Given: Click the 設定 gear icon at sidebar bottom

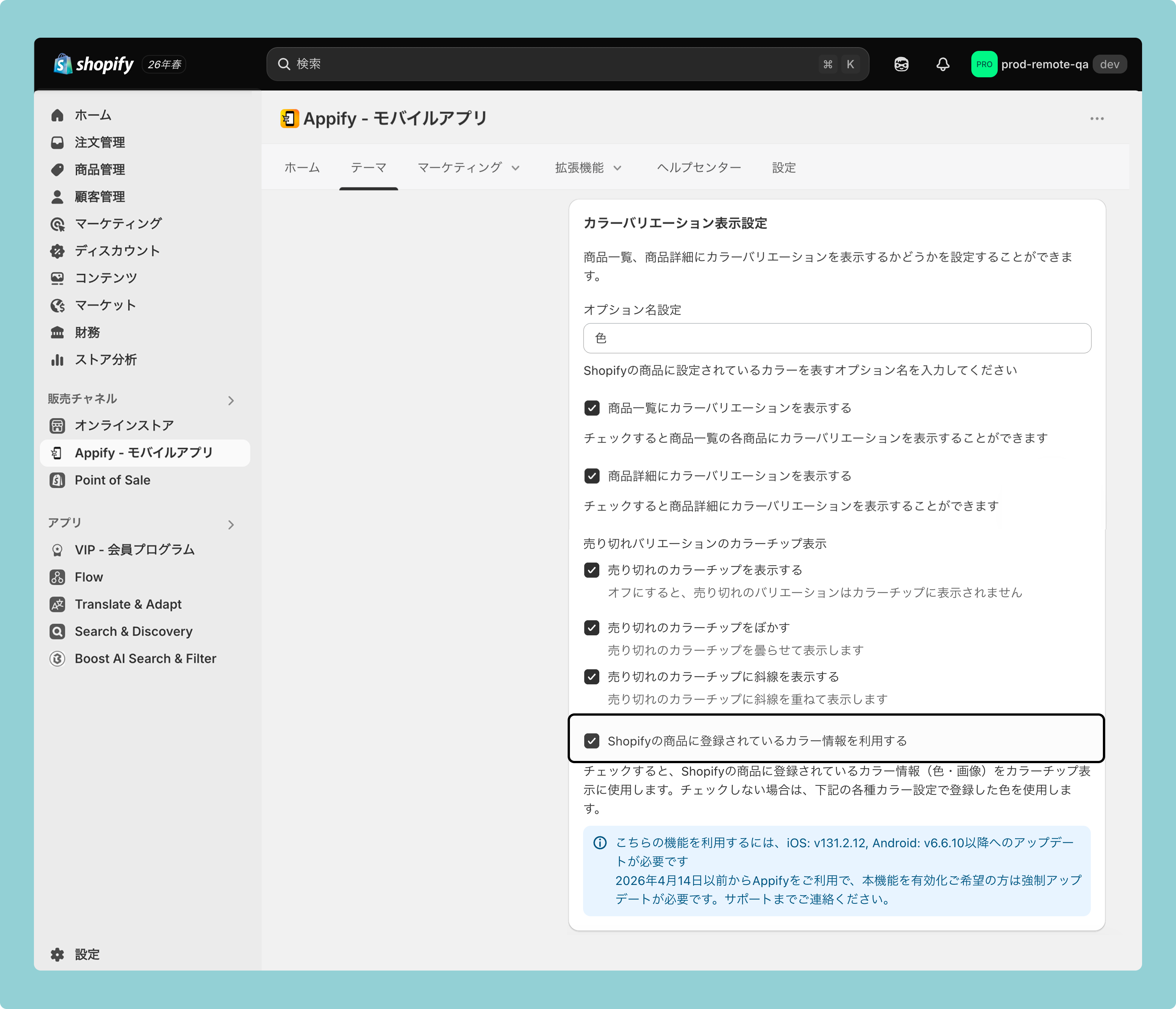Looking at the screenshot, I should (57, 954).
